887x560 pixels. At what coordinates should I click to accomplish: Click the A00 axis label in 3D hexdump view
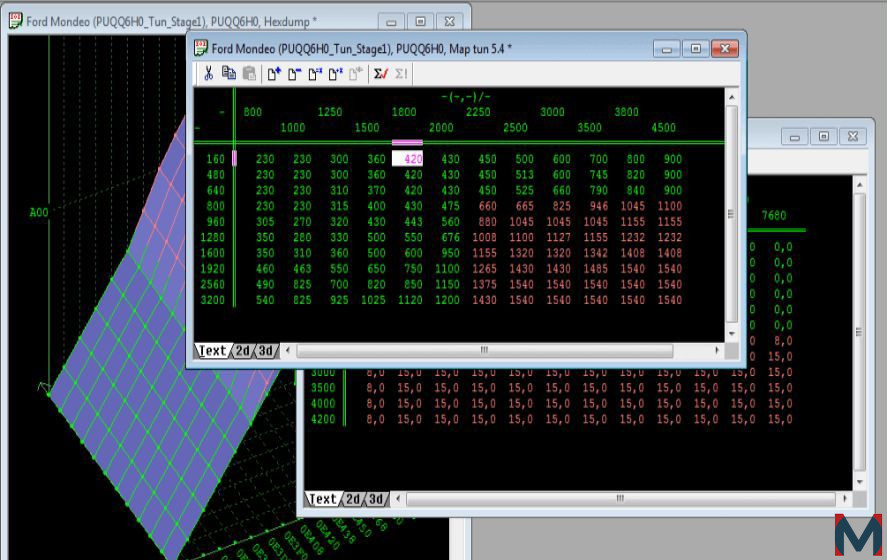click(x=39, y=213)
